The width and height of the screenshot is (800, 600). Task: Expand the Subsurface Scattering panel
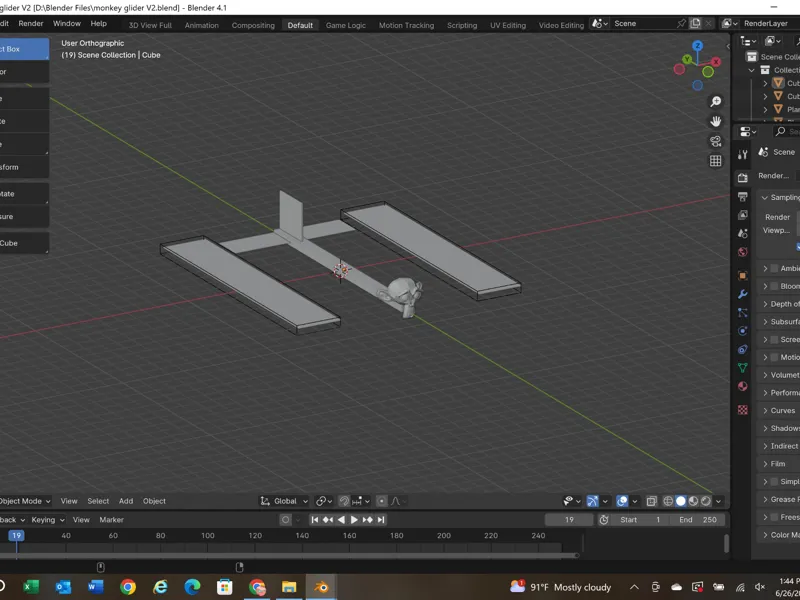[x=765, y=322]
